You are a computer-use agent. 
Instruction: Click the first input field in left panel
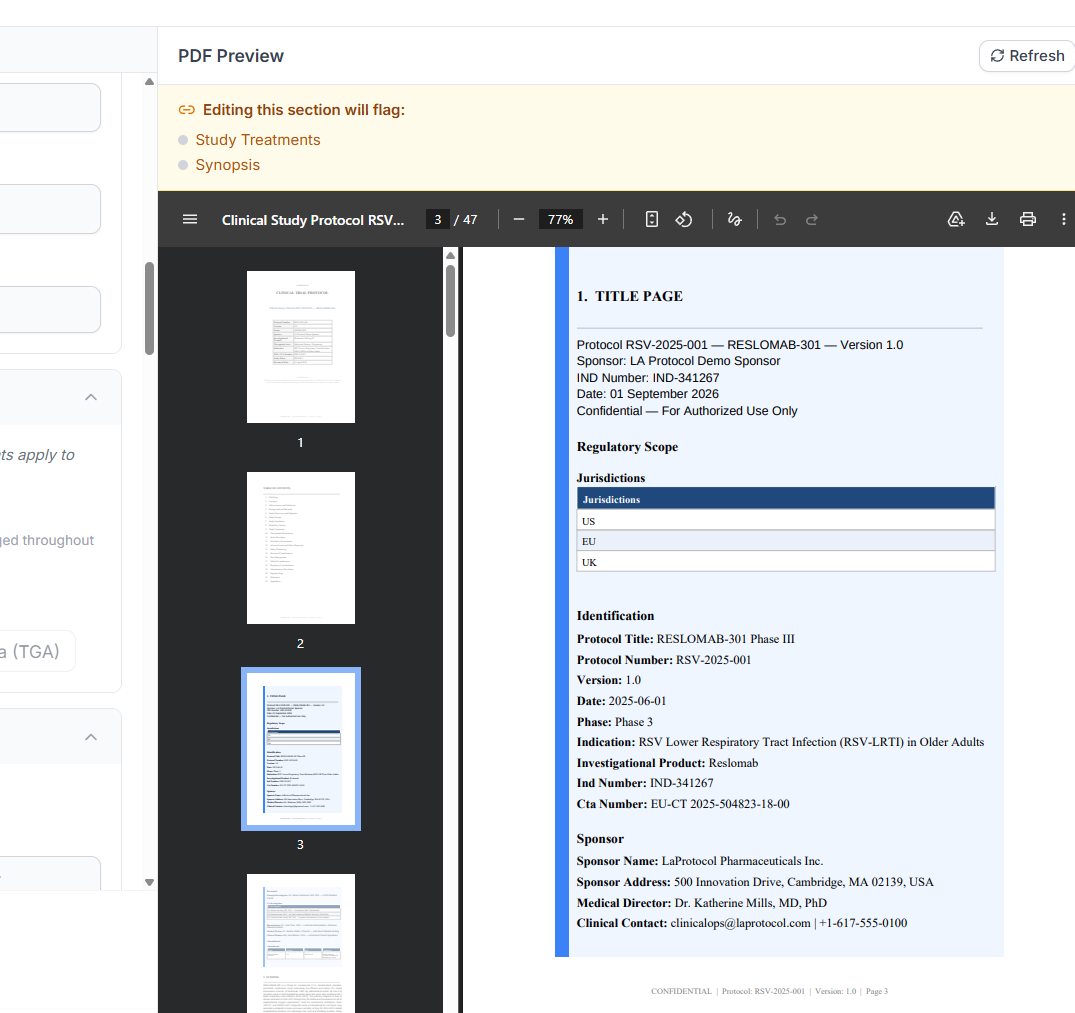pyautogui.click(x=50, y=108)
